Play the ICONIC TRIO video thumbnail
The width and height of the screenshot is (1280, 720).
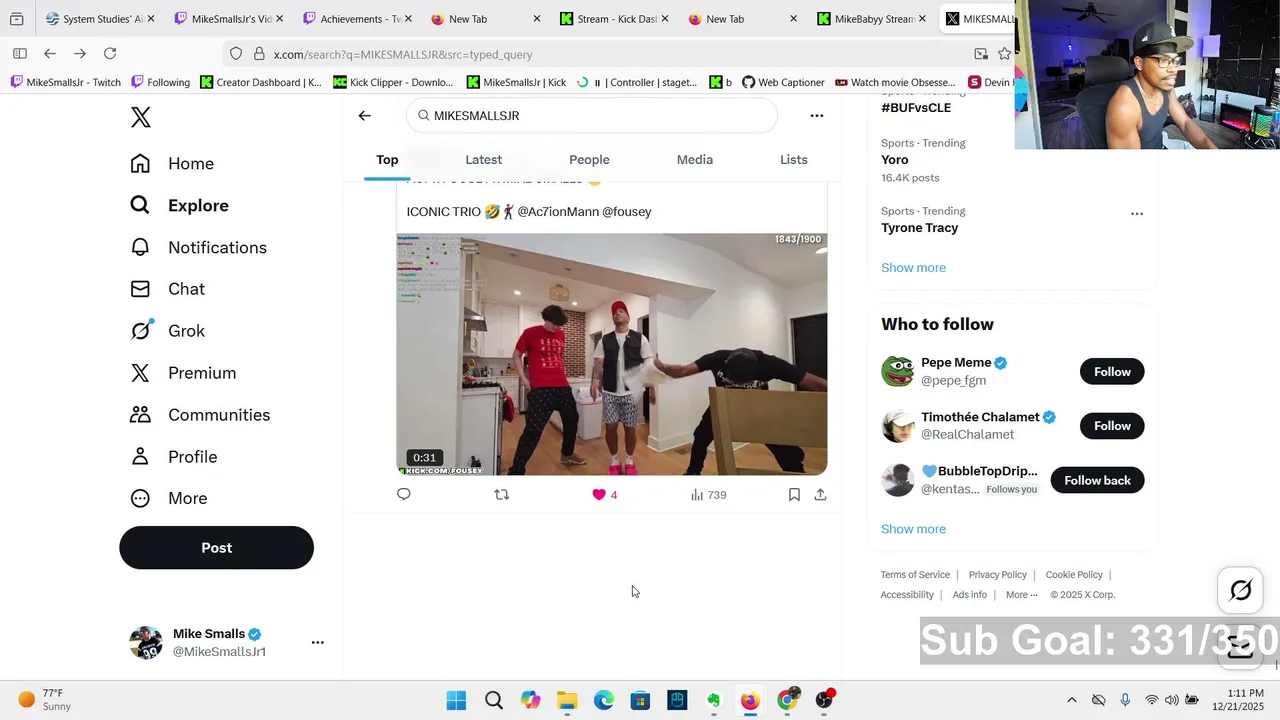[x=612, y=354]
